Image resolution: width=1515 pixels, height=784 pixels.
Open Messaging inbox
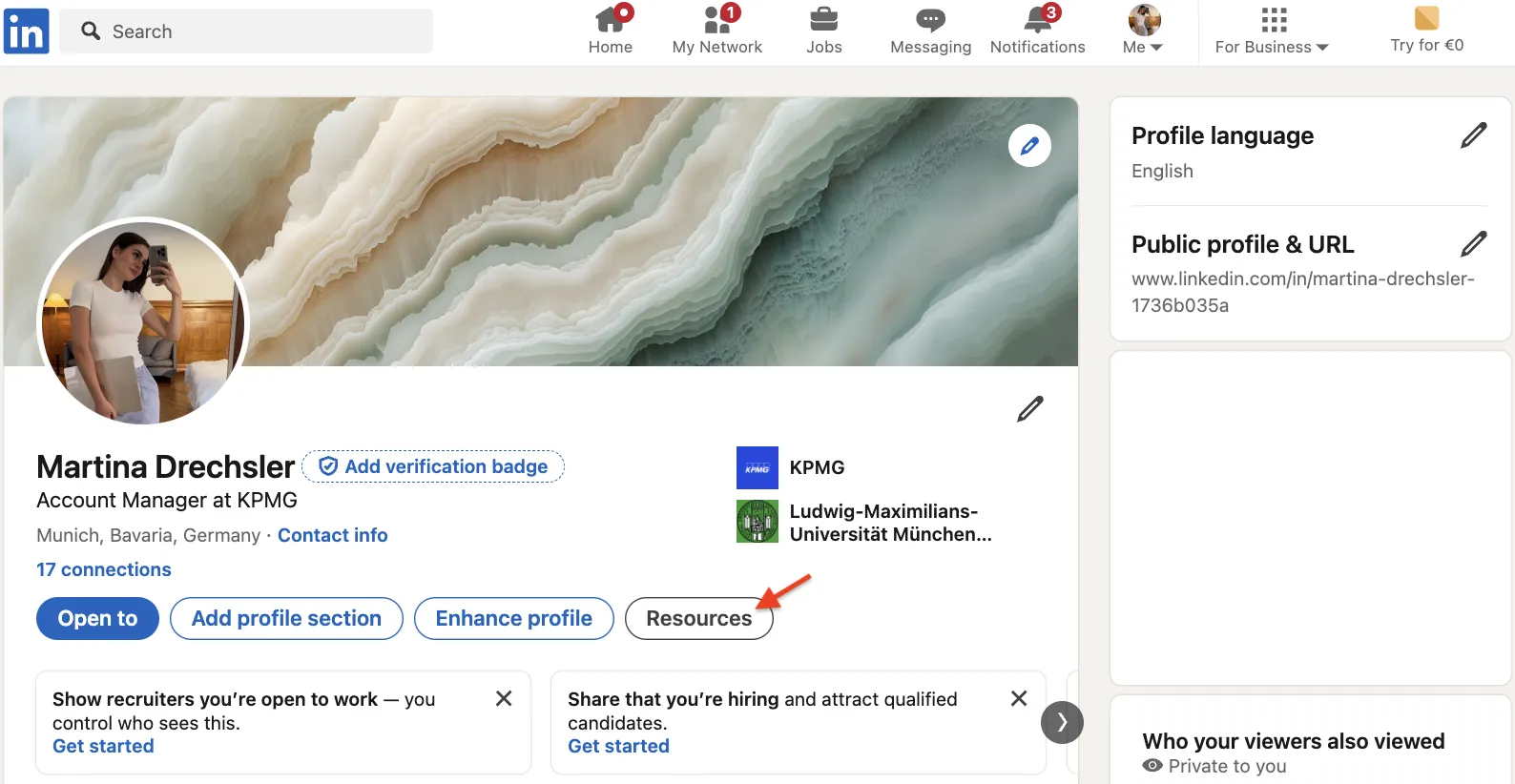pyautogui.click(x=930, y=31)
